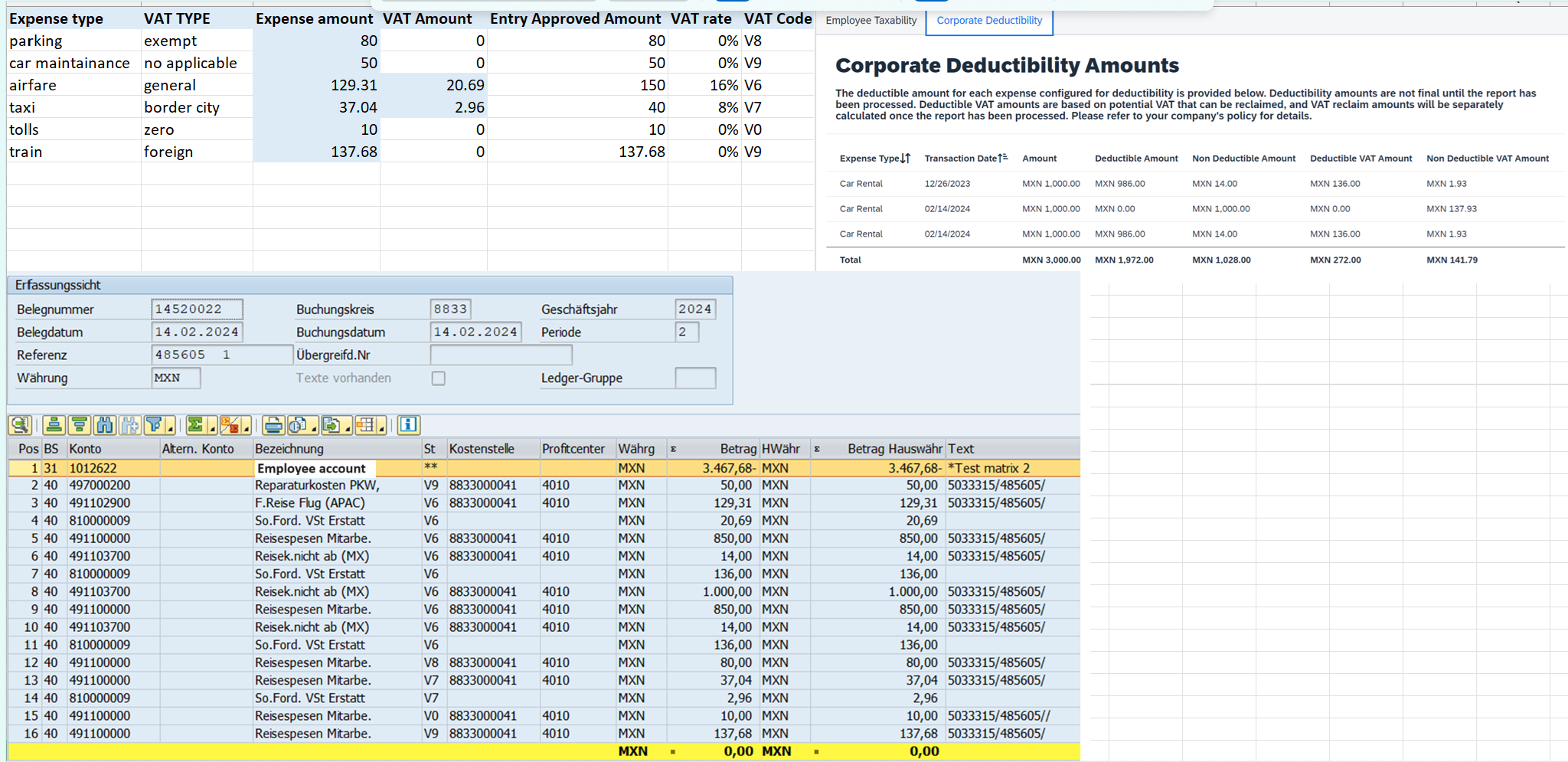
Task: Click the empty Übergreifd.Nr input field
Action: 501,355
